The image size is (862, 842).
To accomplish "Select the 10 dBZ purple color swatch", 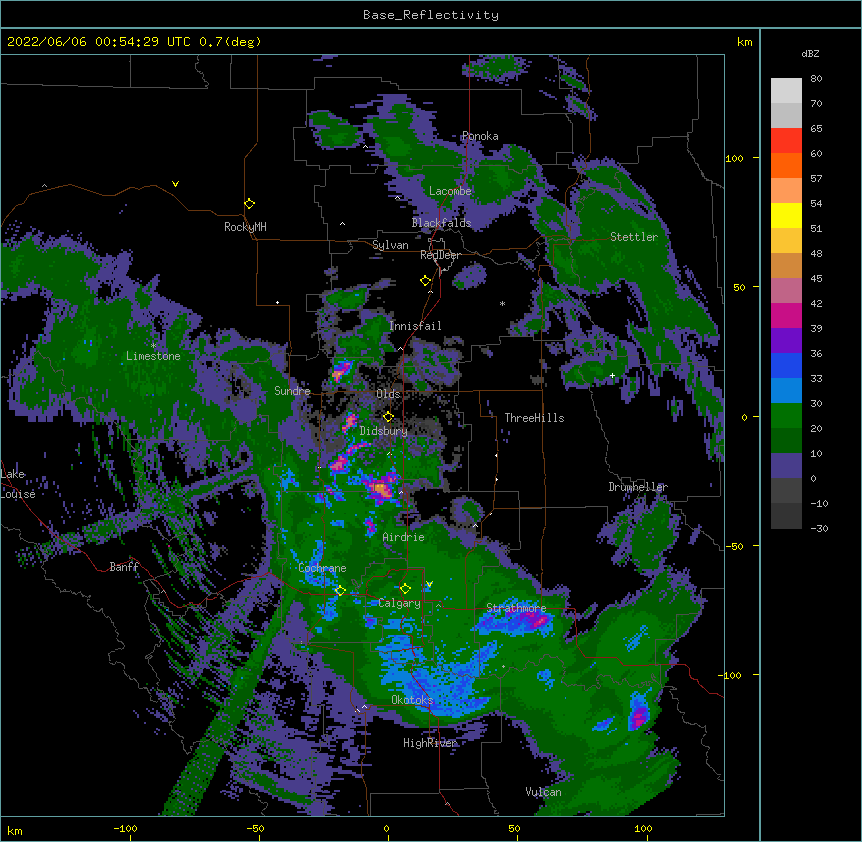I will pos(786,465).
